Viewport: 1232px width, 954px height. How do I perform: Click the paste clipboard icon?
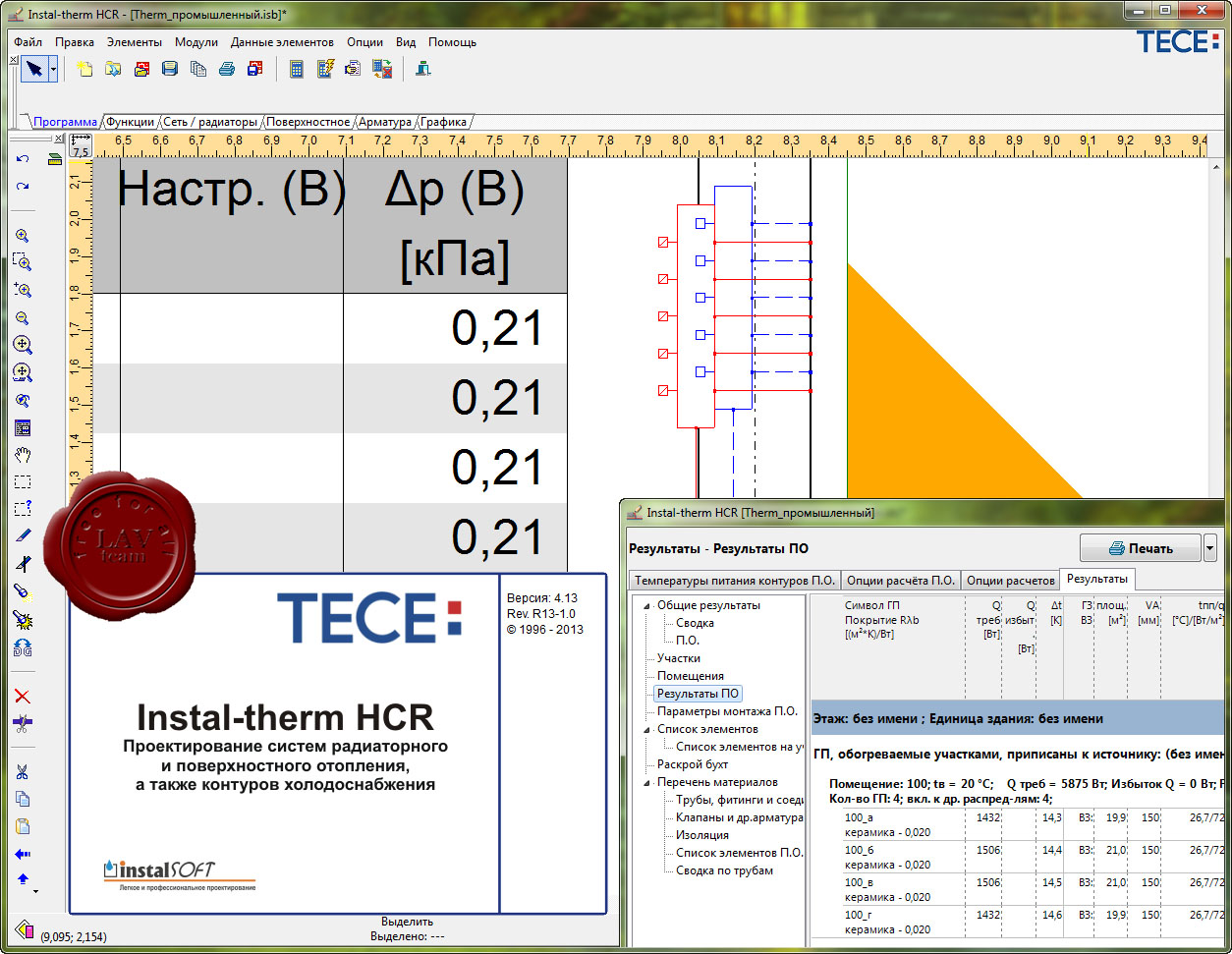point(23,826)
